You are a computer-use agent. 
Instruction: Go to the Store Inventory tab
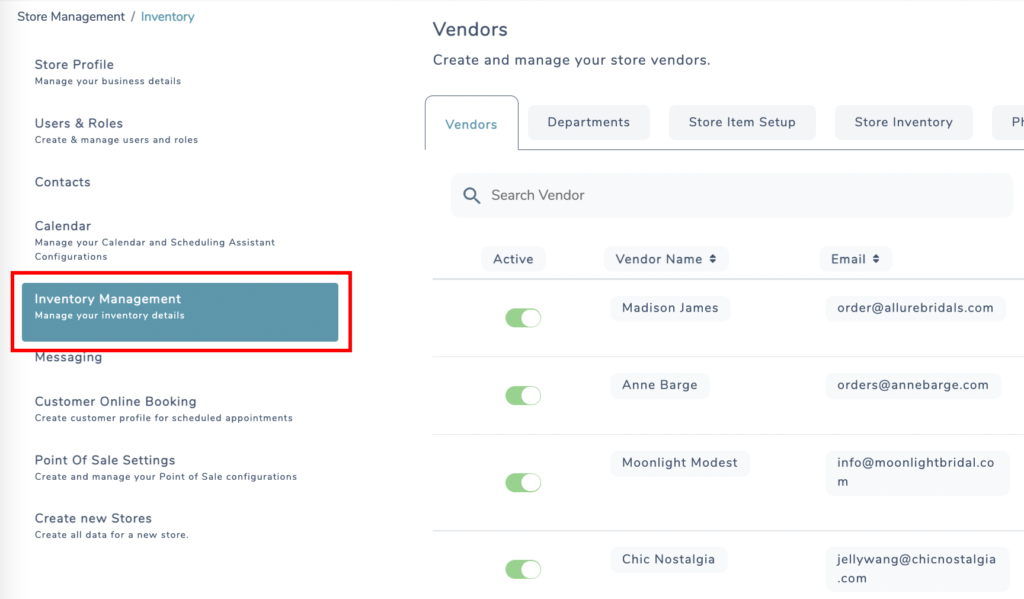click(903, 122)
